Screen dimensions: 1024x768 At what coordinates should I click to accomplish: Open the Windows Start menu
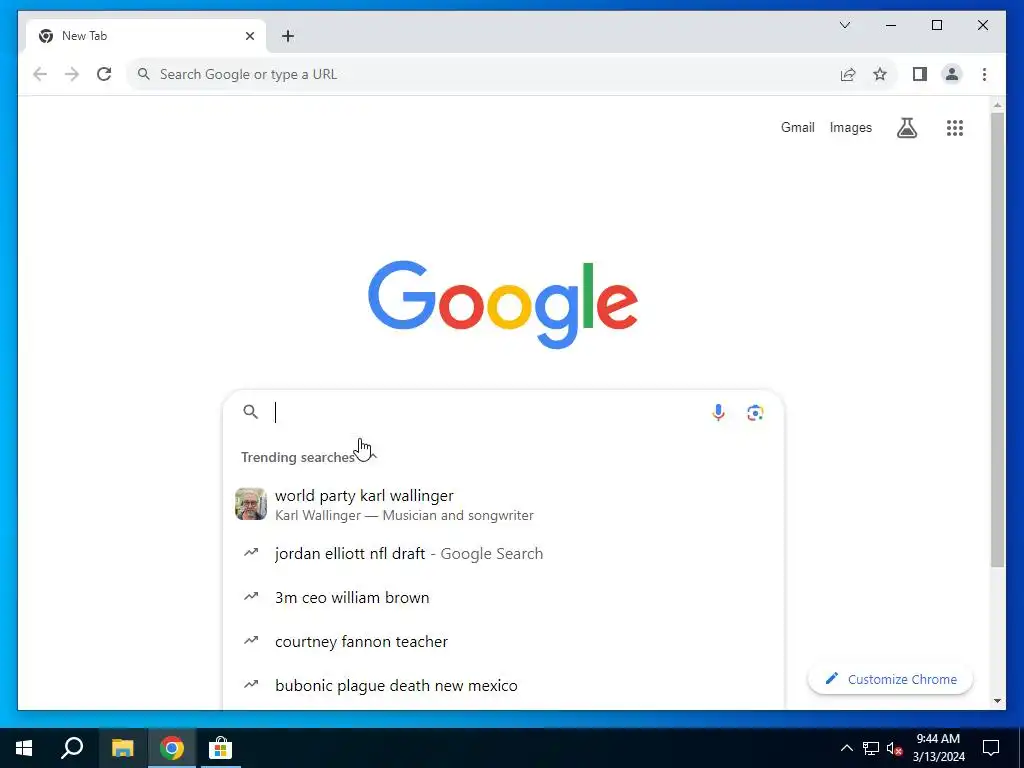pyautogui.click(x=24, y=748)
